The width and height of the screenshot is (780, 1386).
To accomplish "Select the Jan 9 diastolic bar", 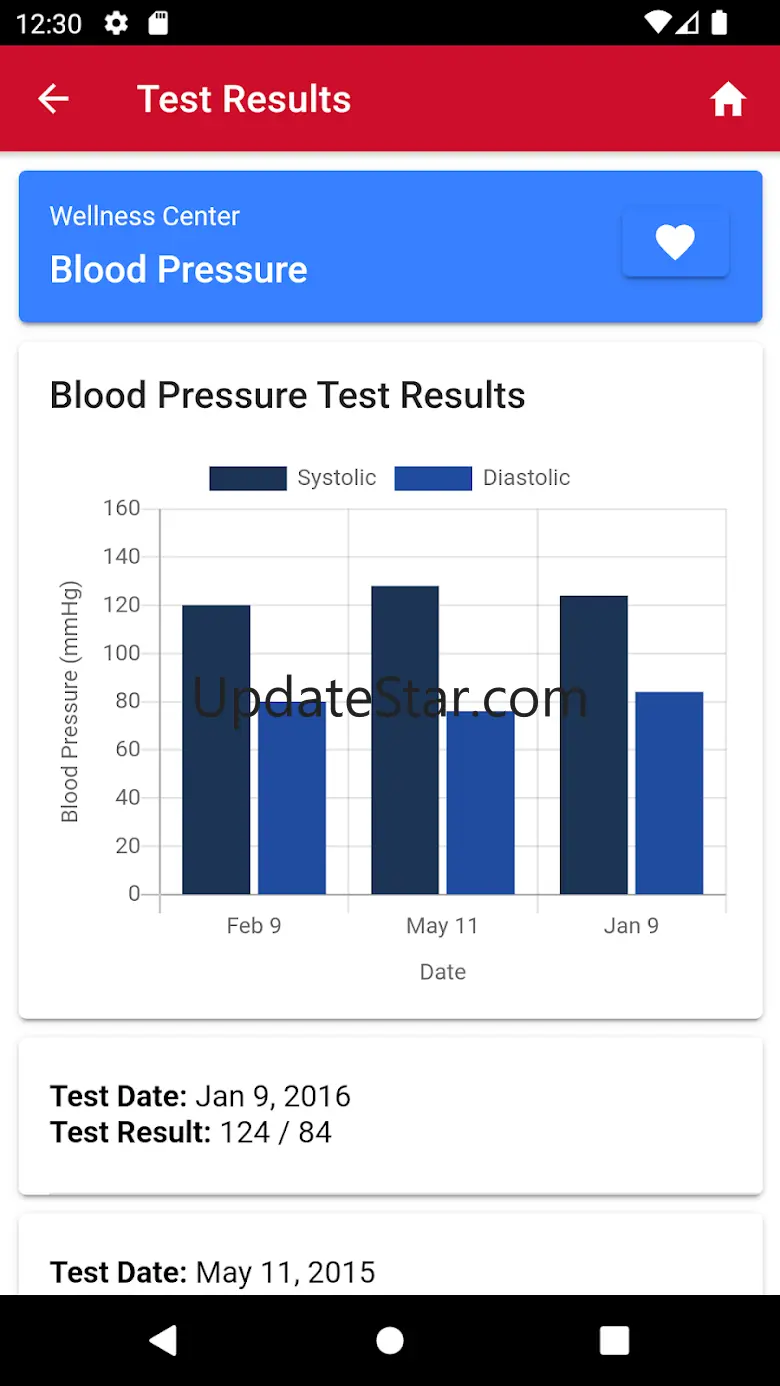I will (669, 793).
